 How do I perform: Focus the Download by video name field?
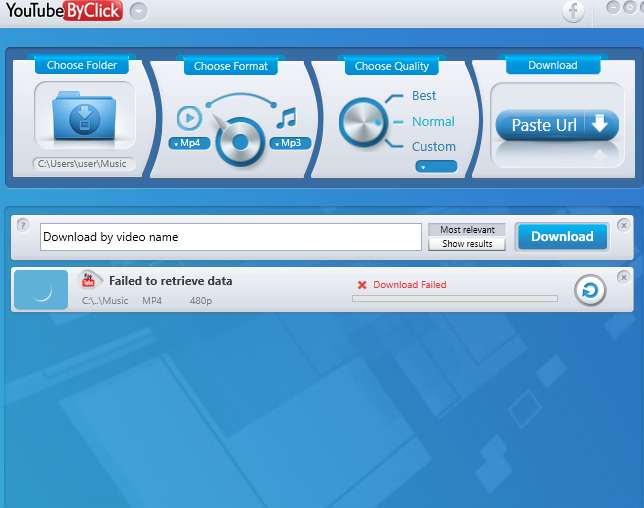tap(231, 237)
